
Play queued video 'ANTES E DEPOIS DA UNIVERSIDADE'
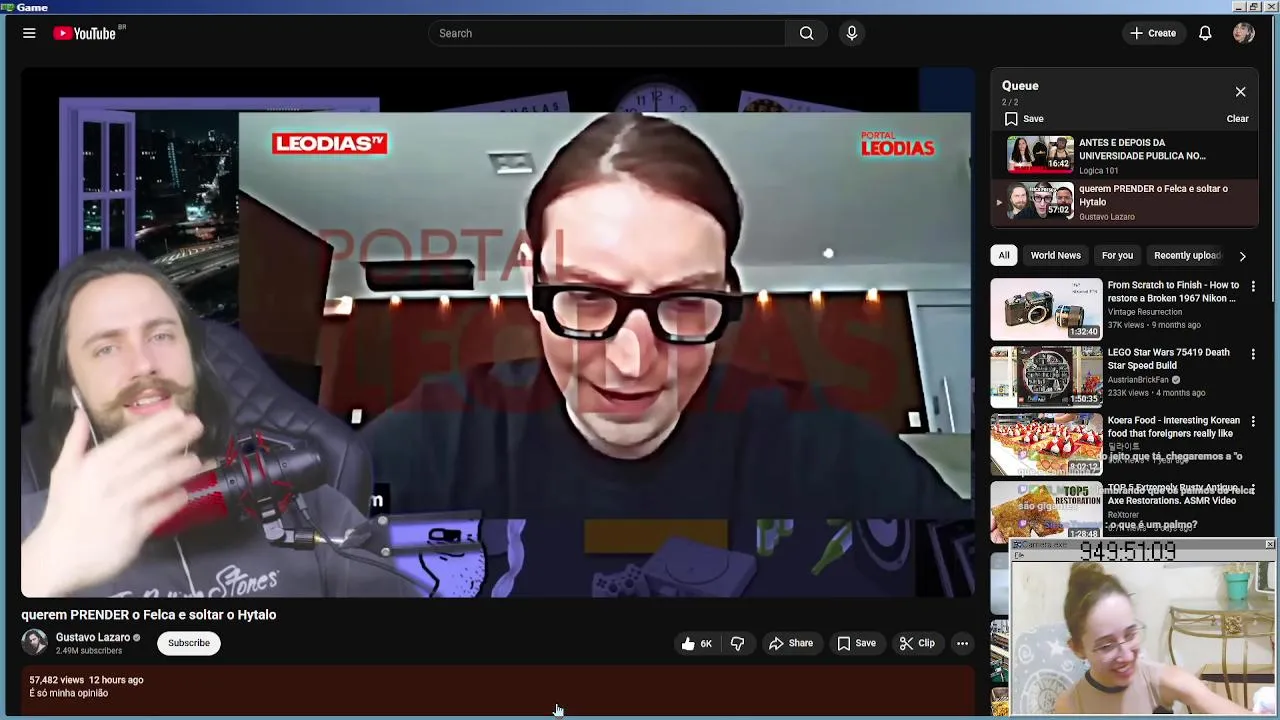(x=1125, y=155)
